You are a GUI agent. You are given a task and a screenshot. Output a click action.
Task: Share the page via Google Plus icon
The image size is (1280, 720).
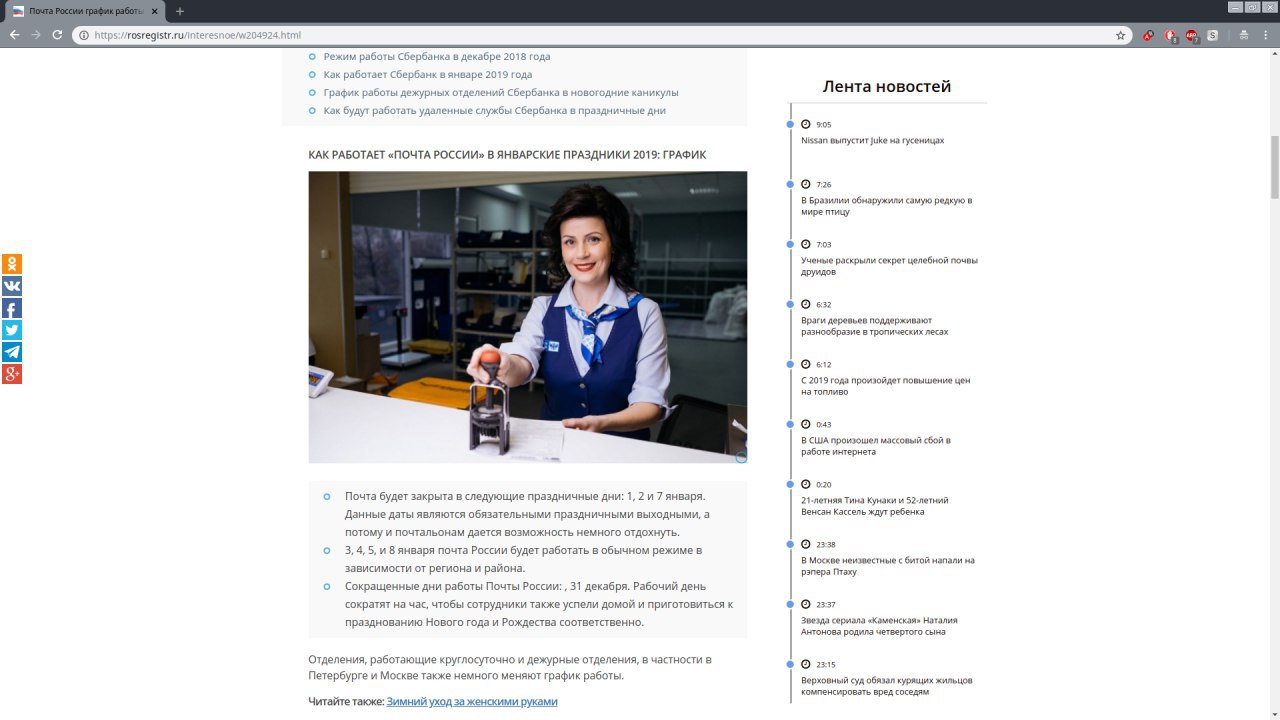11,374
